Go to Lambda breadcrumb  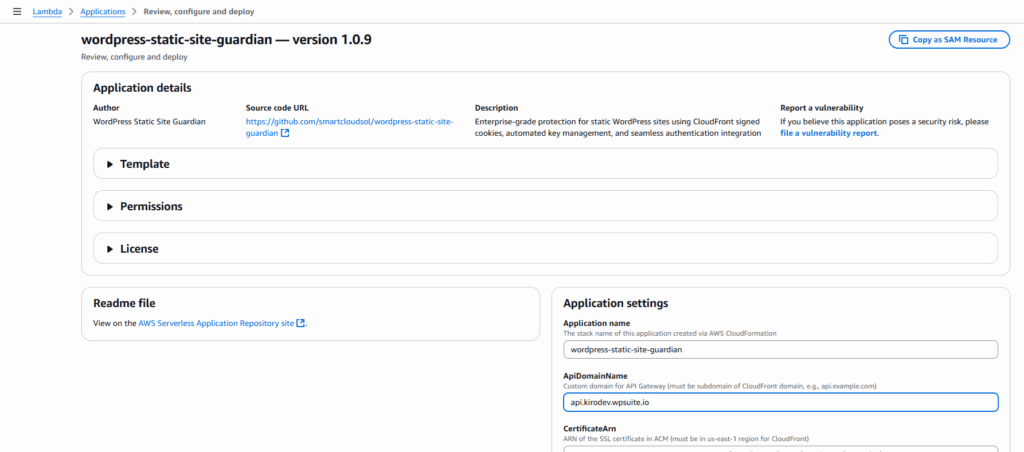coord(48,12)
